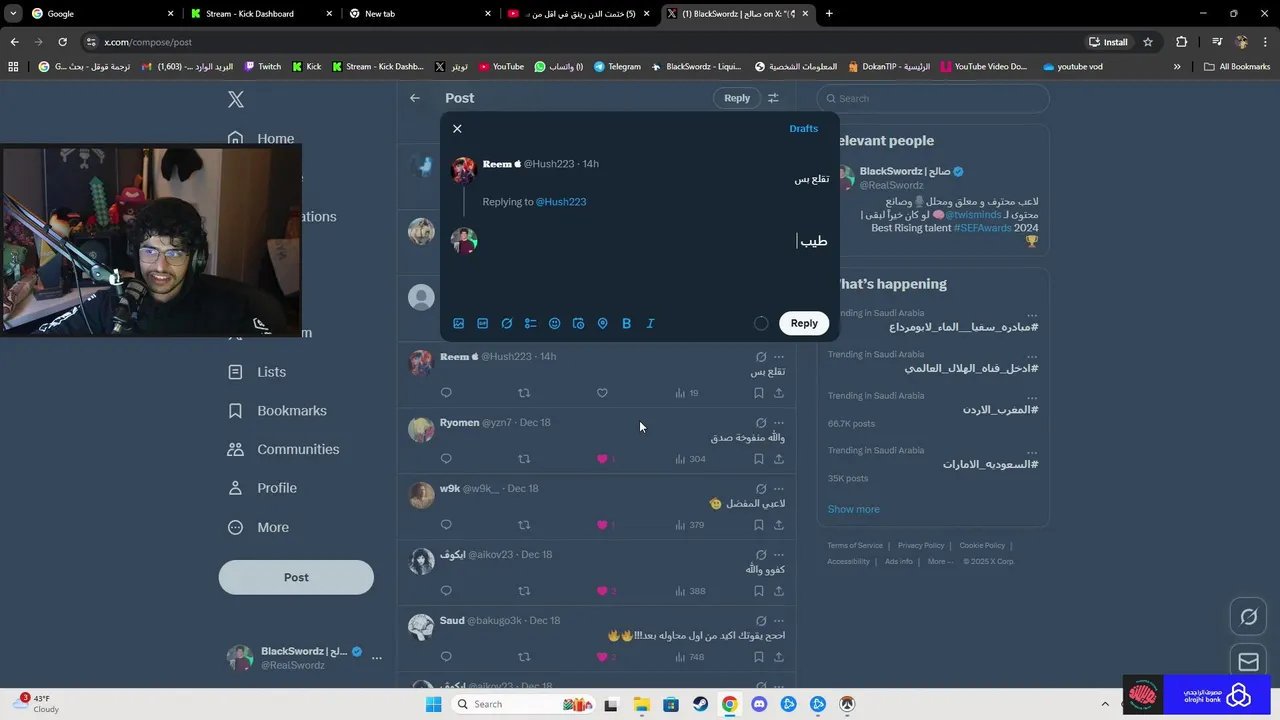This screenshot has width=1280, height=720.
Task: Click the big Post button in sidebar
Action: (x=296, y=577)
